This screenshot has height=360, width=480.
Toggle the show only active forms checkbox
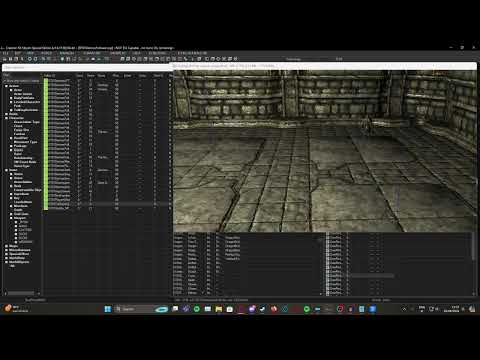(5, 81)
